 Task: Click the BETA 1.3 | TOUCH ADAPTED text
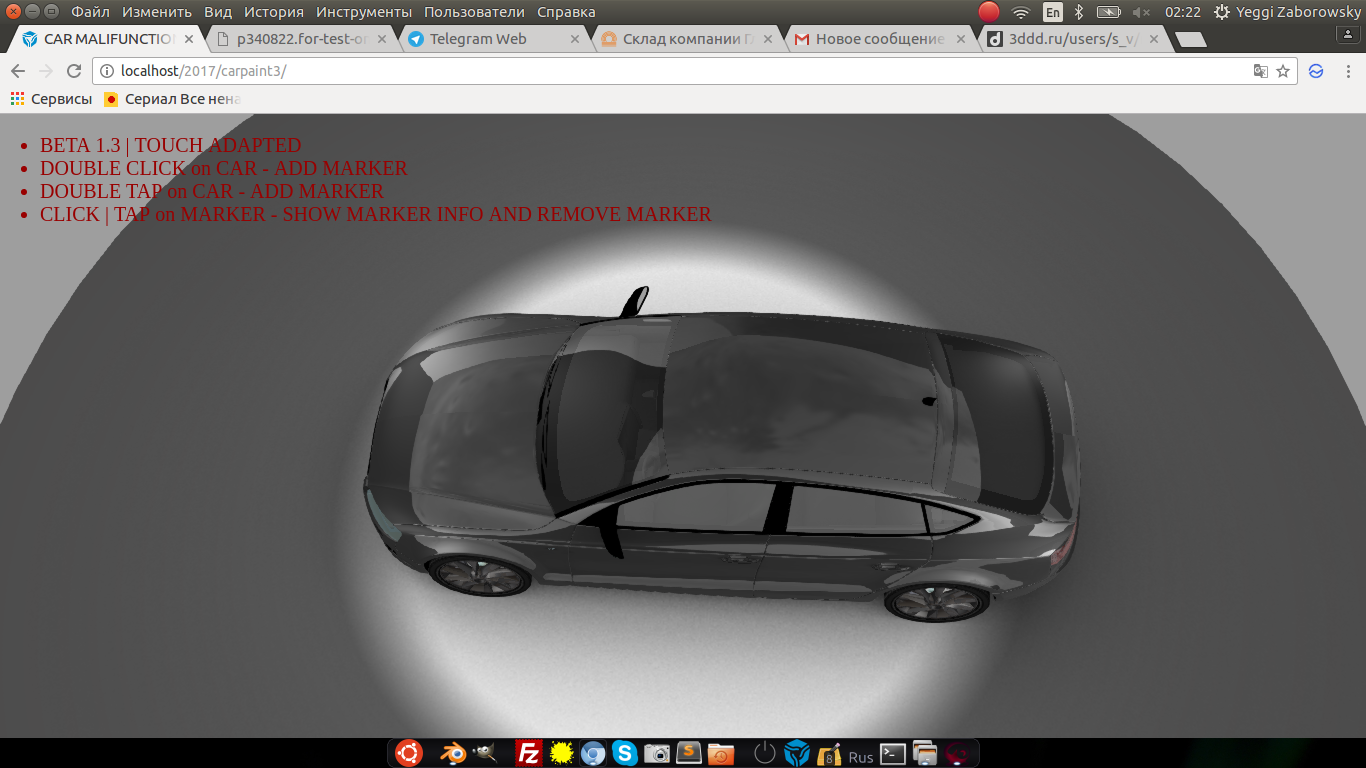click(170, 145)
